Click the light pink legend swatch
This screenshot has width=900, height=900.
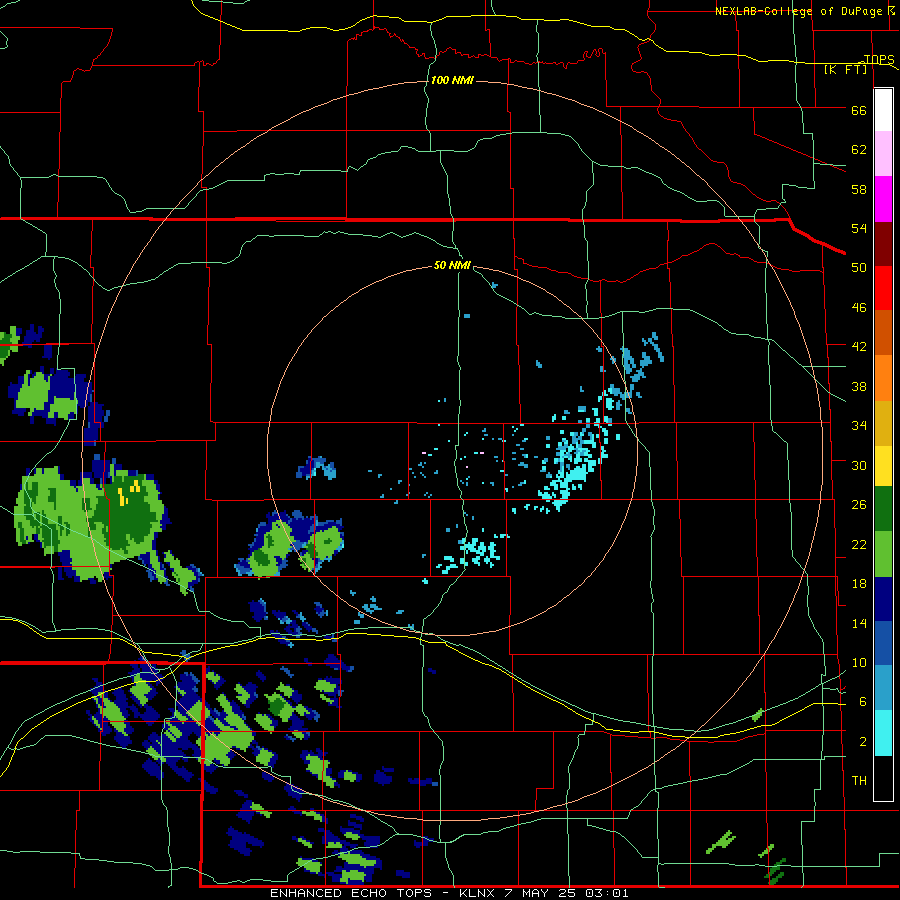[x=883, y=154]
